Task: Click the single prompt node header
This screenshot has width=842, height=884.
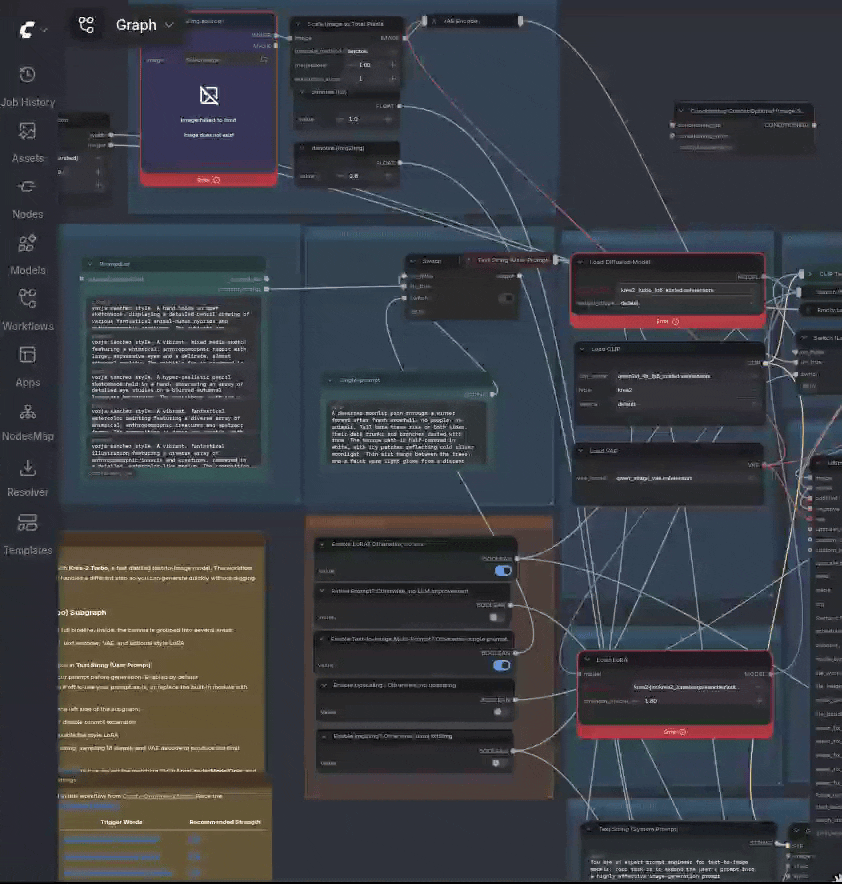Action: pyautogui.click(x=409, y=381)
